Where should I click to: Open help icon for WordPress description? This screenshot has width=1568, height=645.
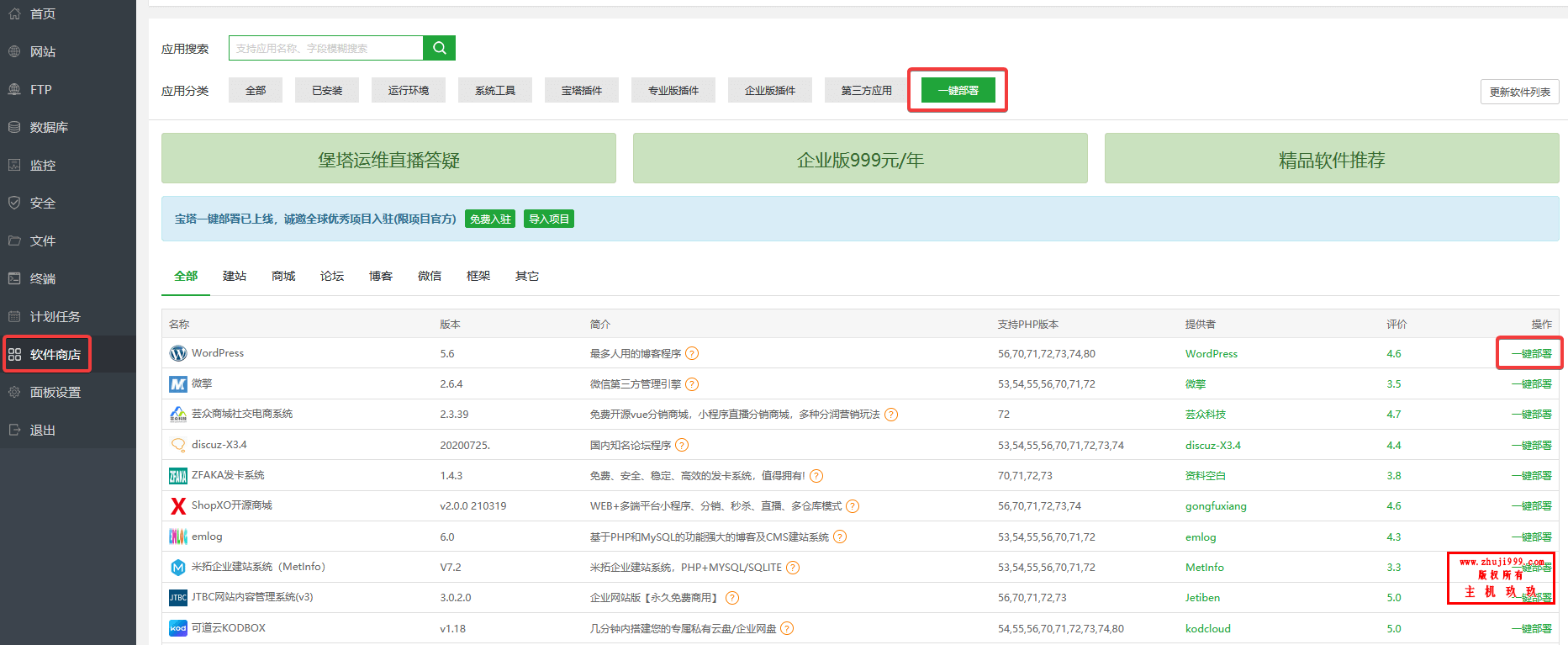coord(692,354)
